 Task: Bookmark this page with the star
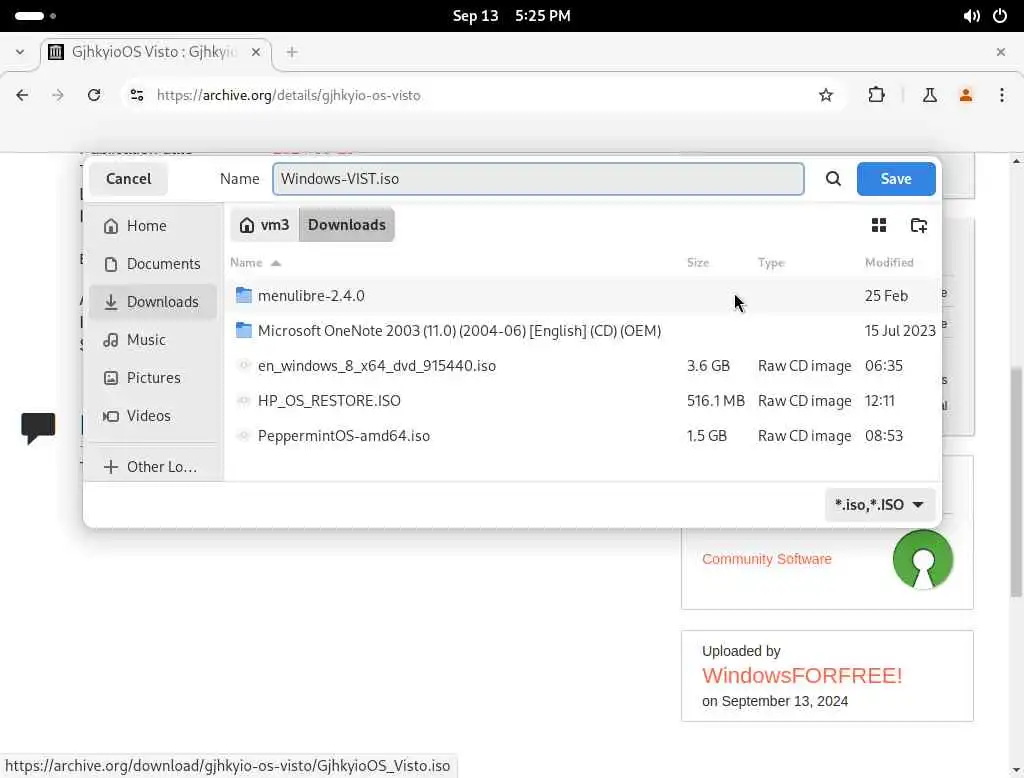coord(825,95)
